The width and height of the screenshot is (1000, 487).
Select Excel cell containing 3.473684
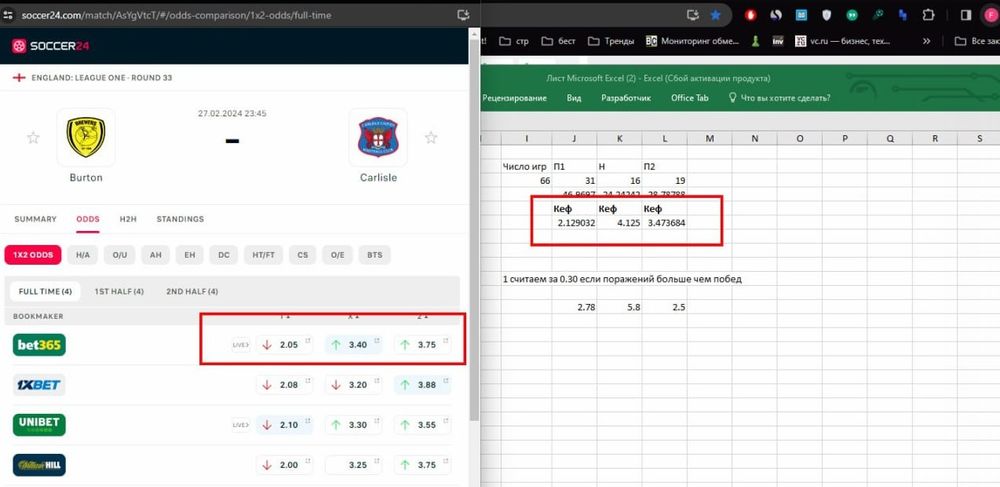(x=665, y=223)
